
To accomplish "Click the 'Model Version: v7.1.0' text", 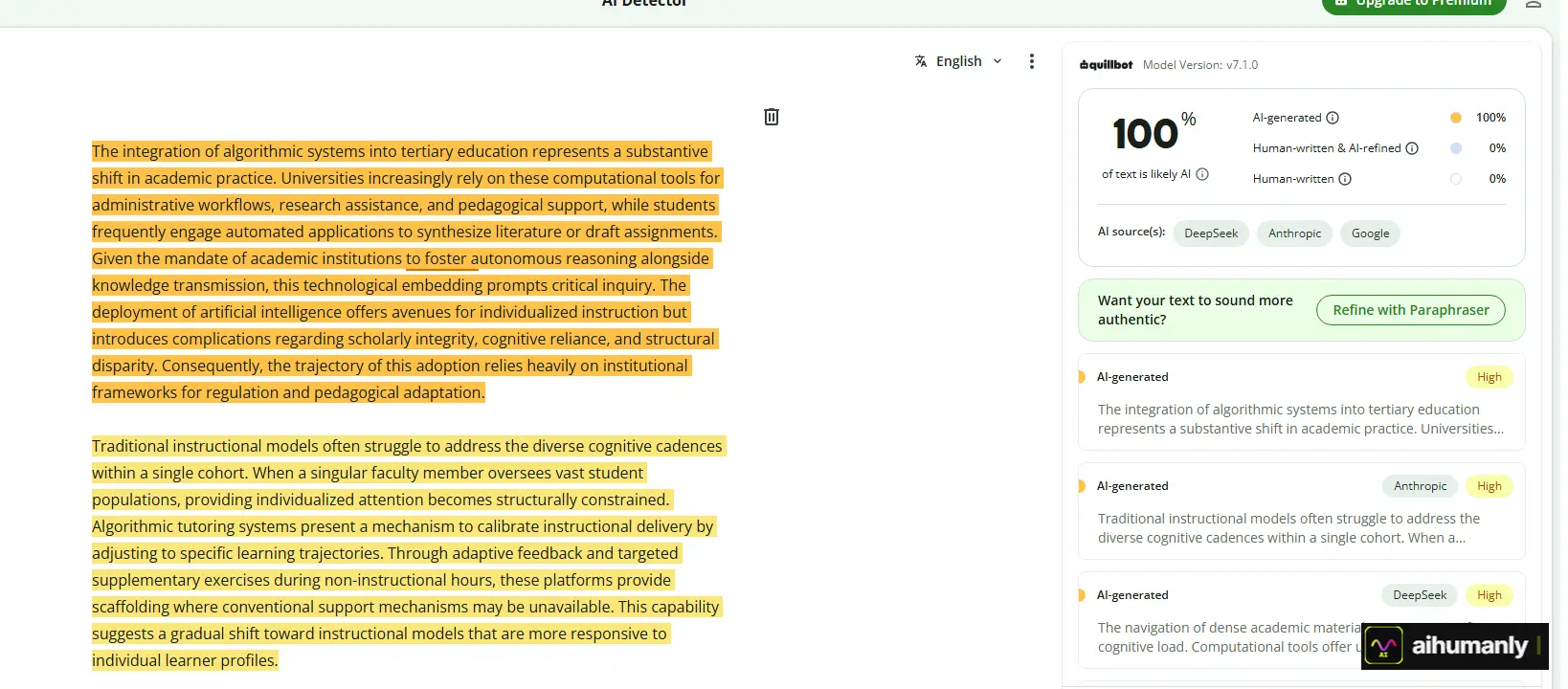I will (x=1200, y=65).
